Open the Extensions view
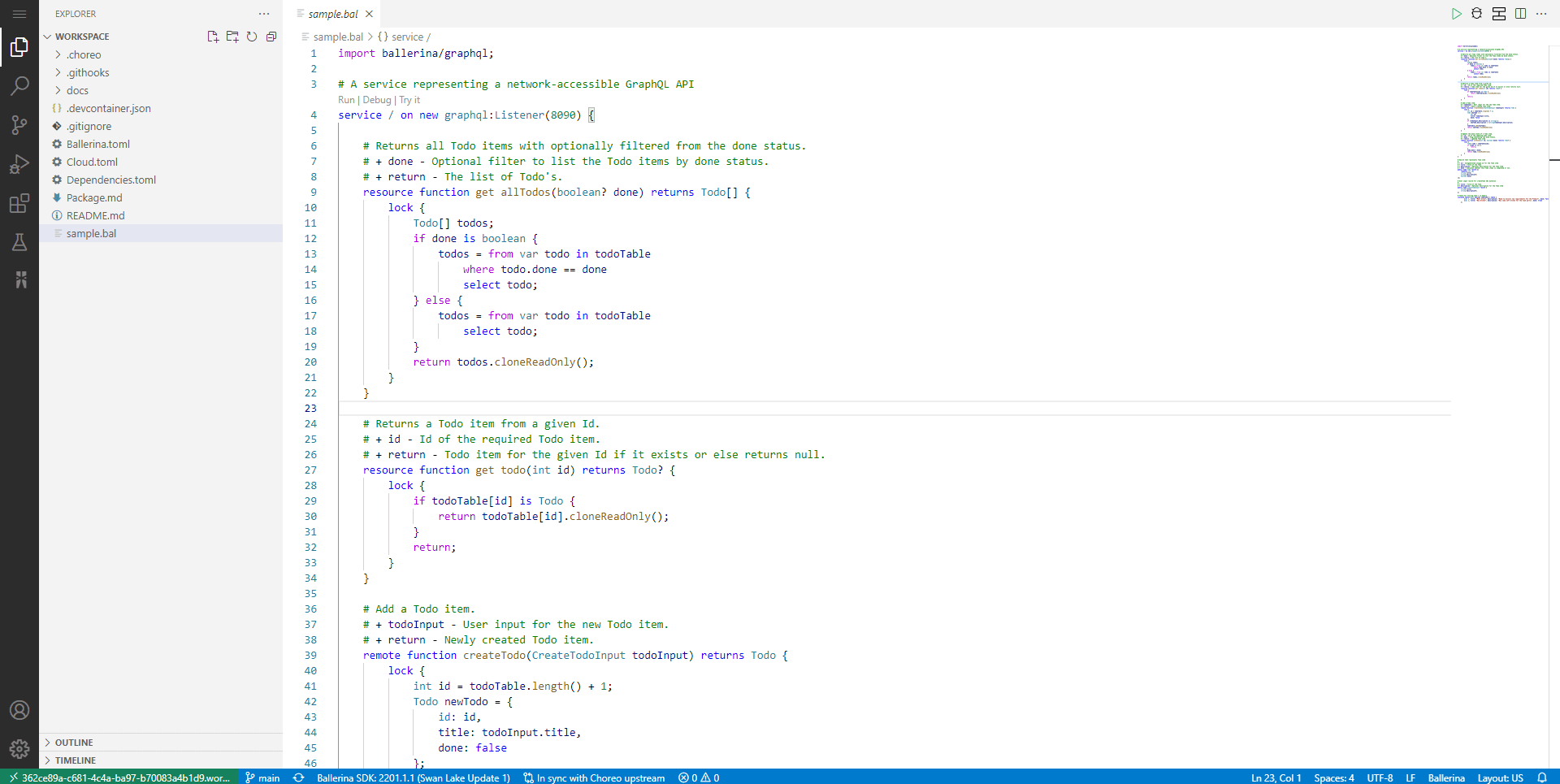 coord(19,203)
